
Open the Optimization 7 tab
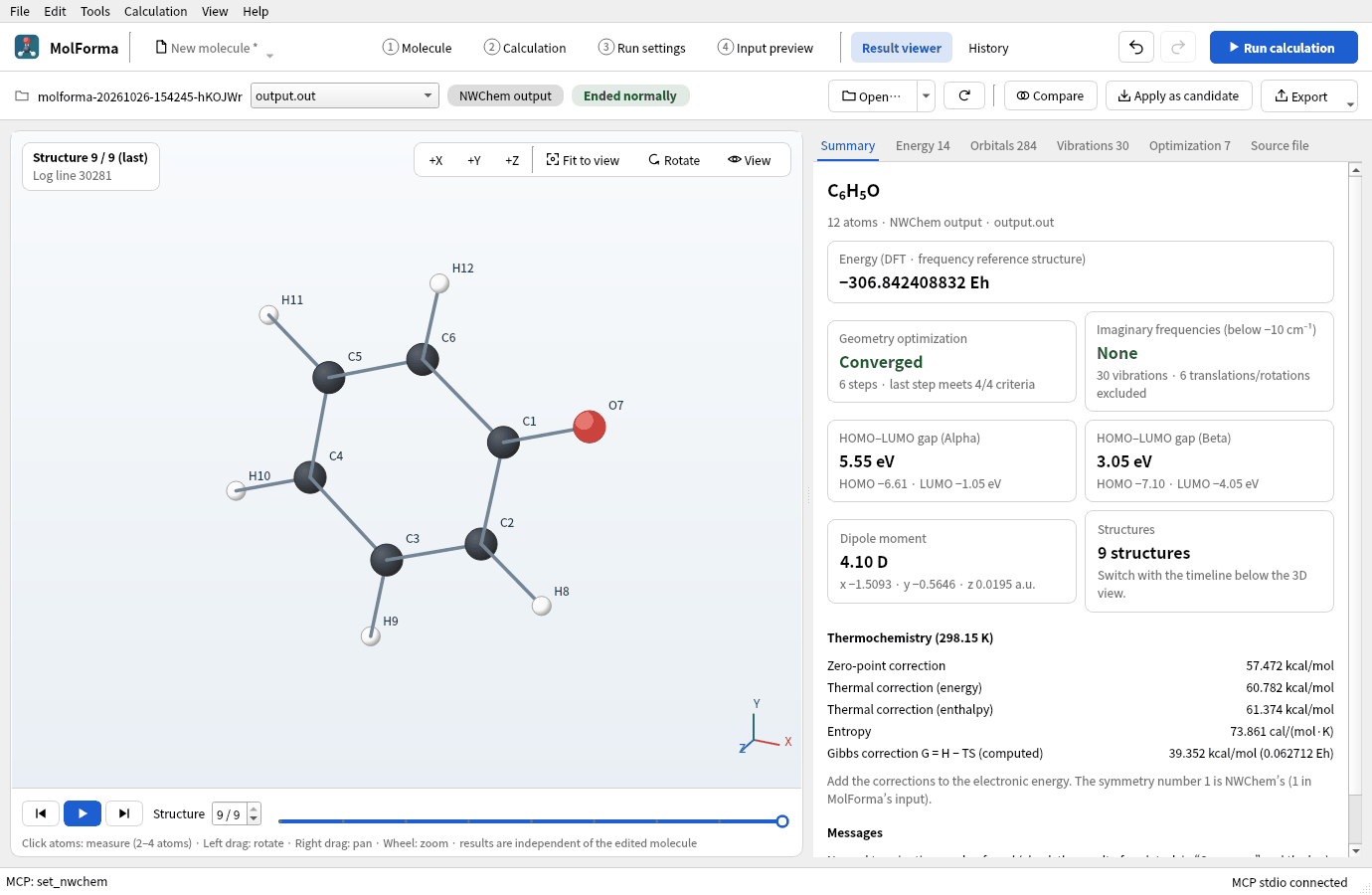[1189, 145]
